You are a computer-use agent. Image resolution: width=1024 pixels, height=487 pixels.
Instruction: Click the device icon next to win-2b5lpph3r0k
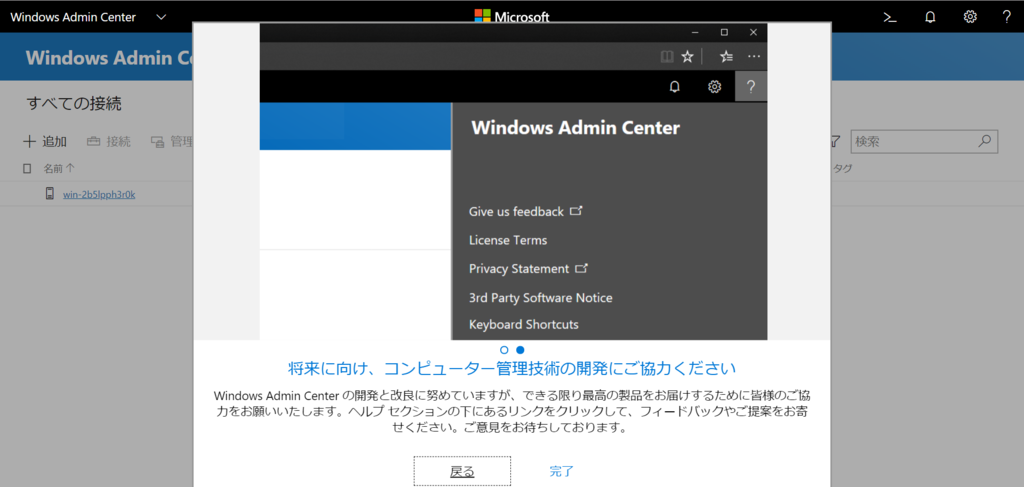tap(50, 193)
